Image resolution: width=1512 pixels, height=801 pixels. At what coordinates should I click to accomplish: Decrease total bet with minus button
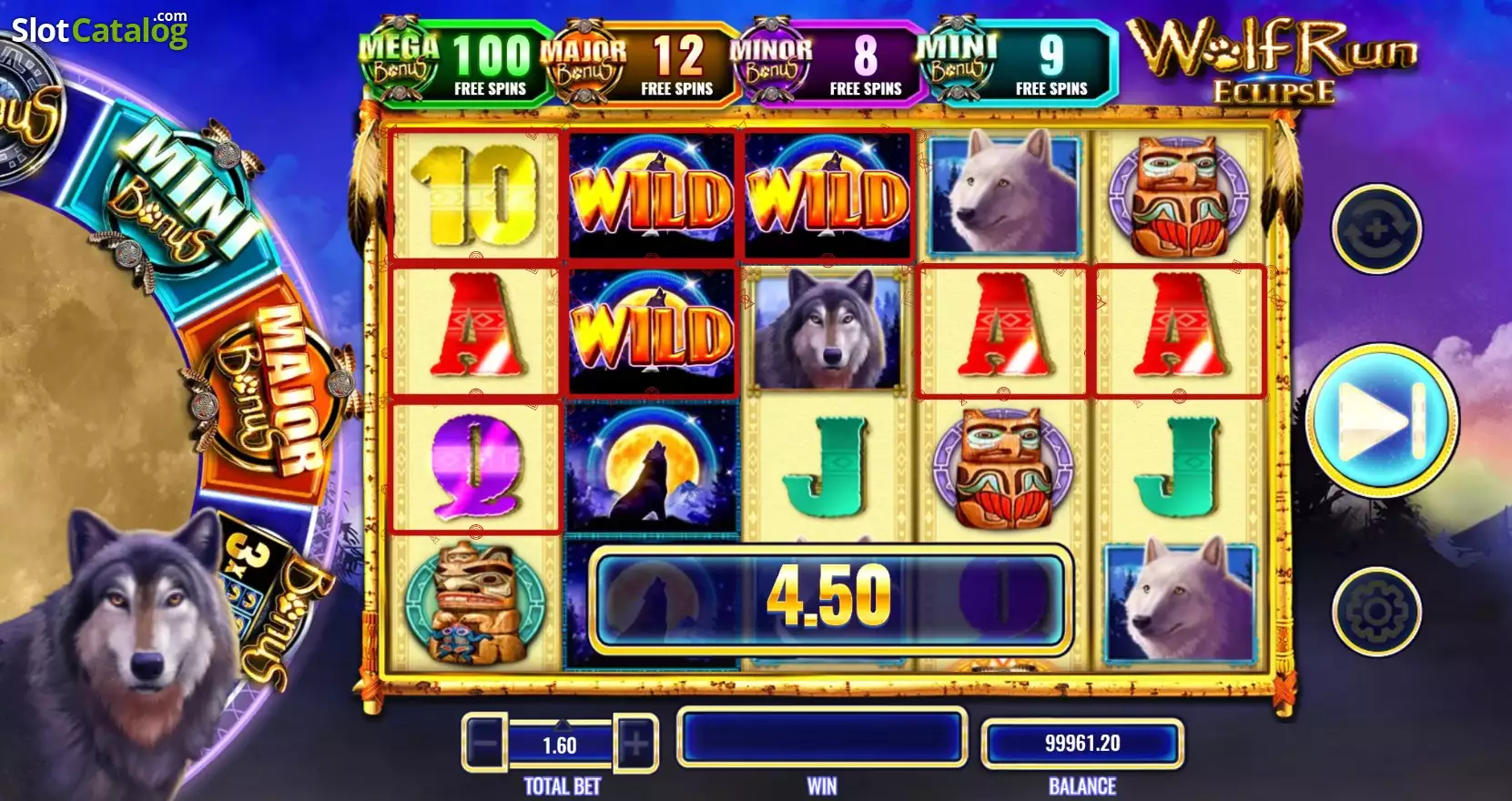484,744
